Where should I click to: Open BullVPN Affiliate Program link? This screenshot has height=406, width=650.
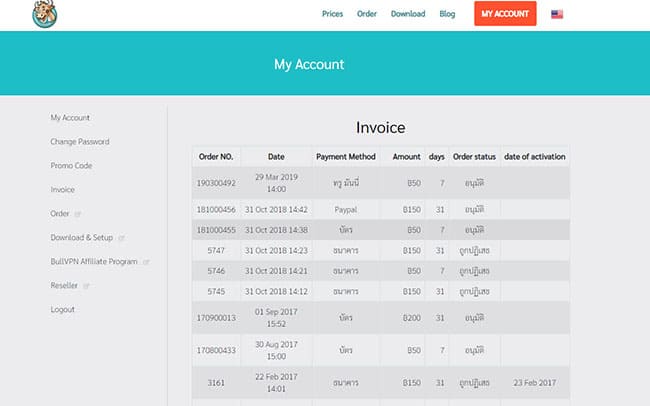(x=94, y=262)
